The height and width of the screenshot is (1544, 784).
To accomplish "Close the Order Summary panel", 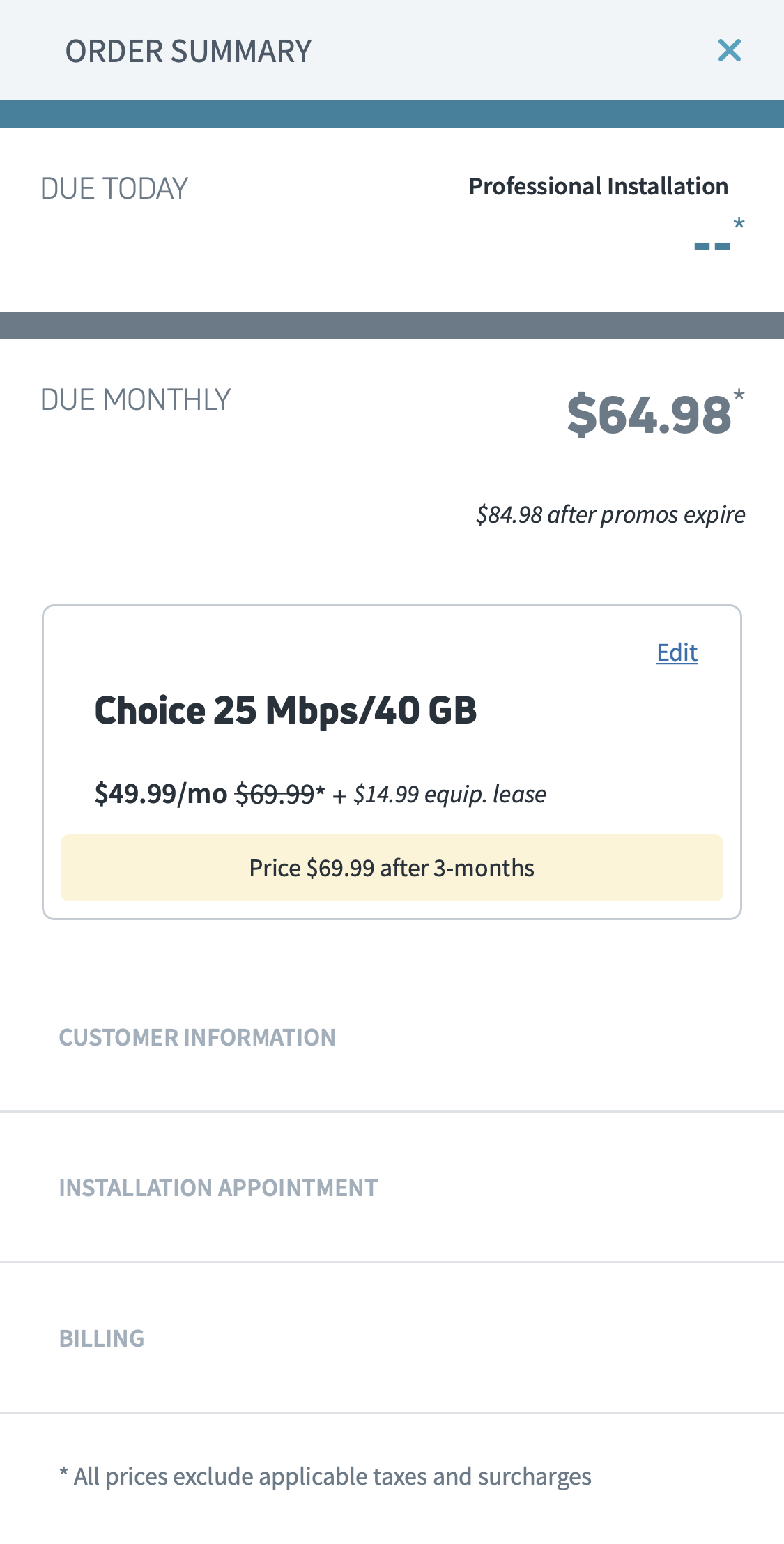I will coord(729,50).
